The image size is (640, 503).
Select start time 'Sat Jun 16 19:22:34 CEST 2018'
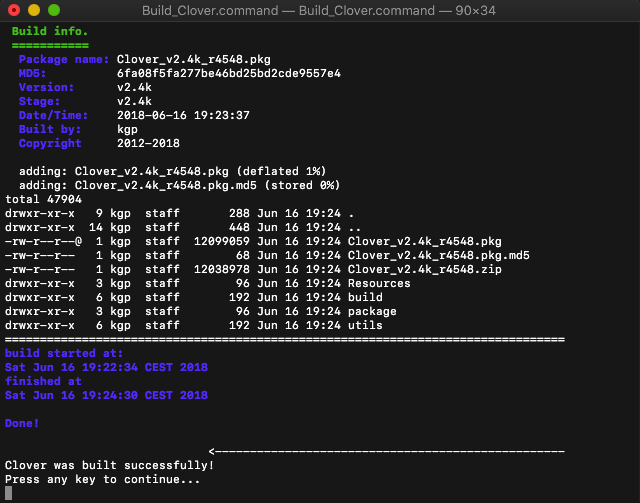[106, 367]
